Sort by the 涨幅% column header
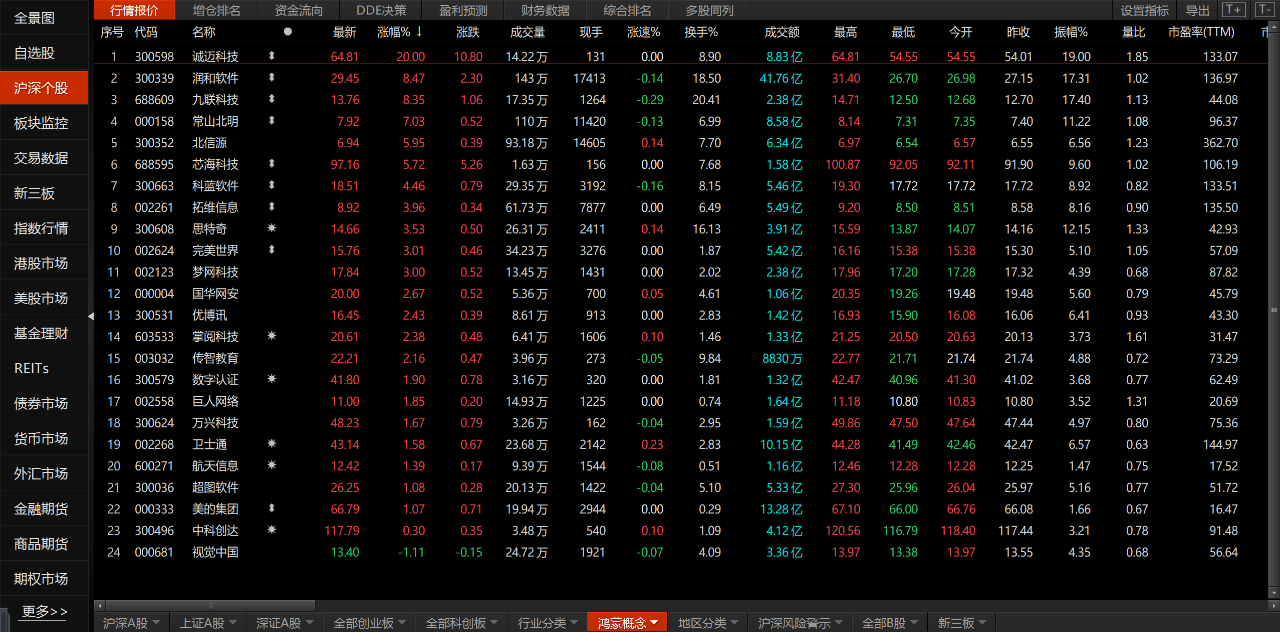The width and height of the screenshot is (1280, 632). tap(401, 32)
